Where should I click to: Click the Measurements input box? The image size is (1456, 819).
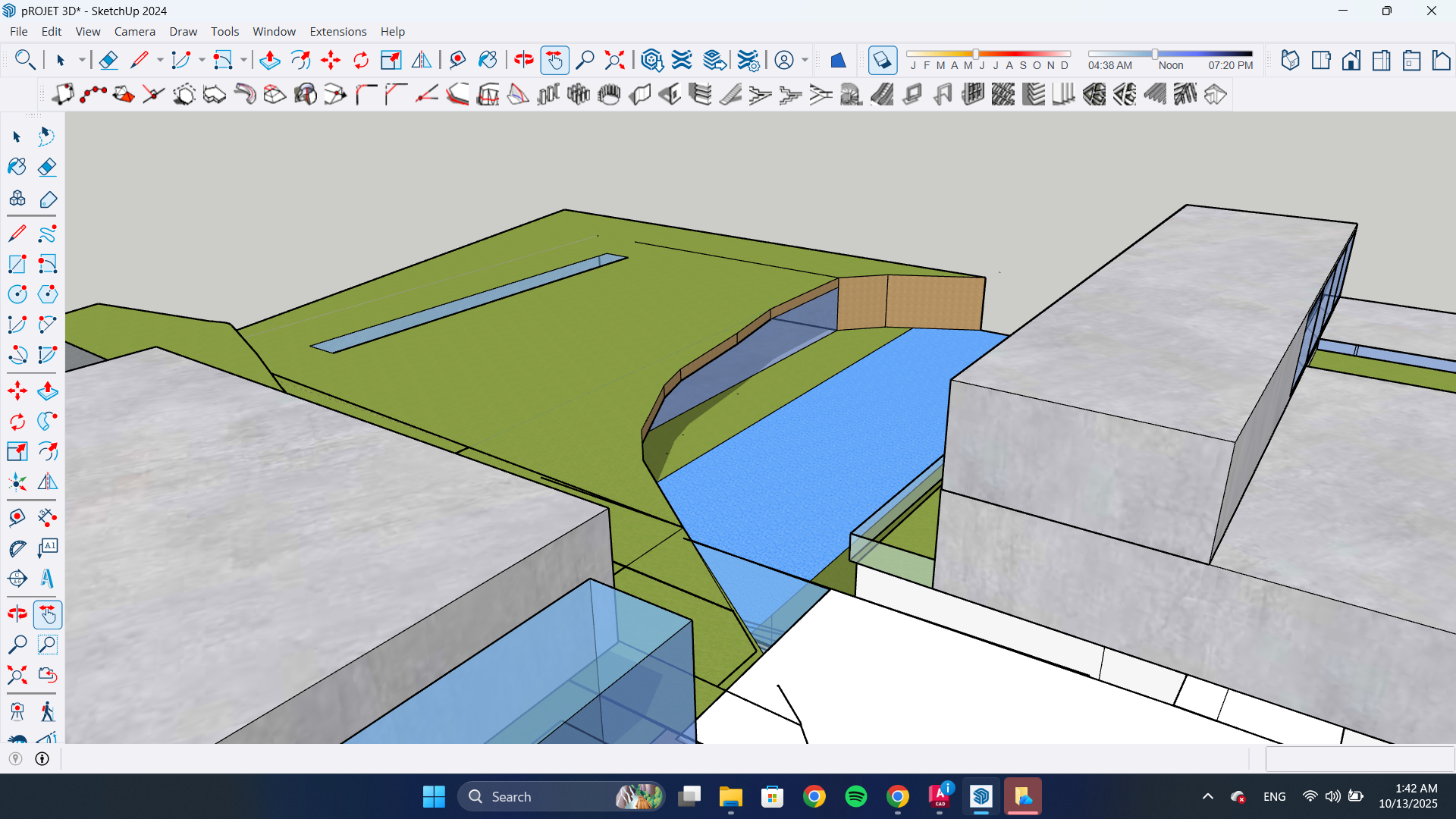[1358, 758]
